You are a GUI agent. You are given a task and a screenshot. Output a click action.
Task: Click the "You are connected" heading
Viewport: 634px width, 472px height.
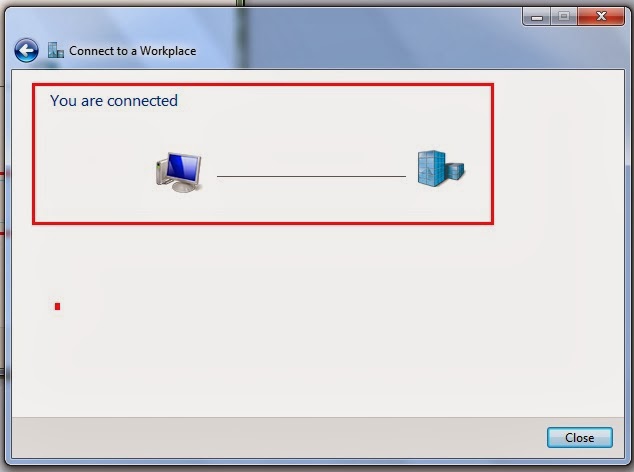tap(114, 101)
